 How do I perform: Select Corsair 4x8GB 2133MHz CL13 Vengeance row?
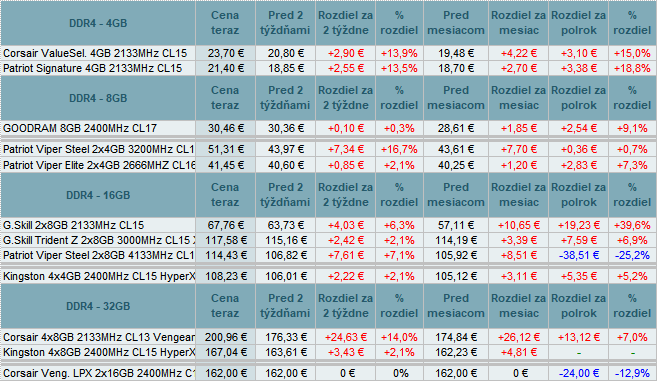point(328,337)
